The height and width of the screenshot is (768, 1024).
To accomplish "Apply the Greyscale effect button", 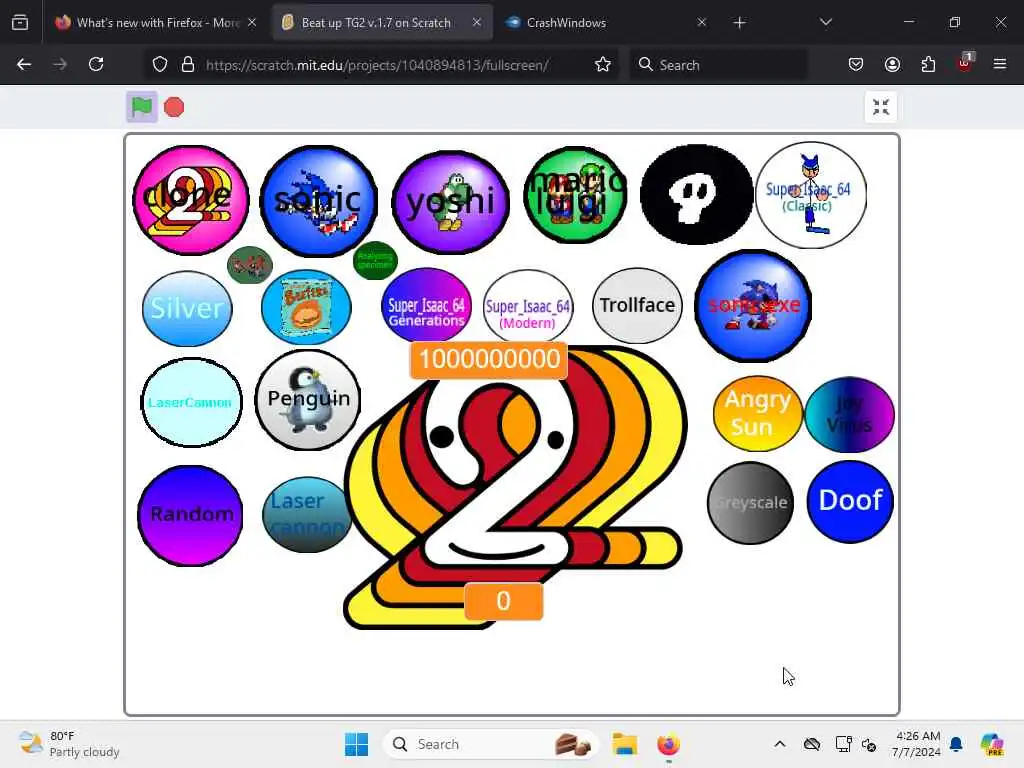I will pos(750,503).
